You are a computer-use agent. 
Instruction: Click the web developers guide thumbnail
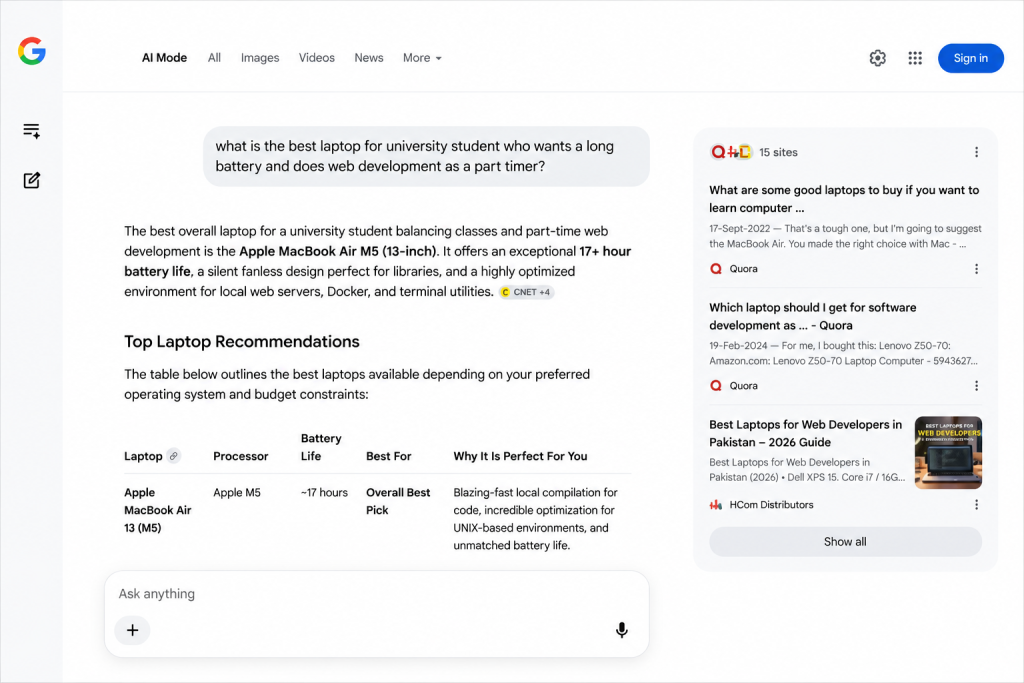948,453
